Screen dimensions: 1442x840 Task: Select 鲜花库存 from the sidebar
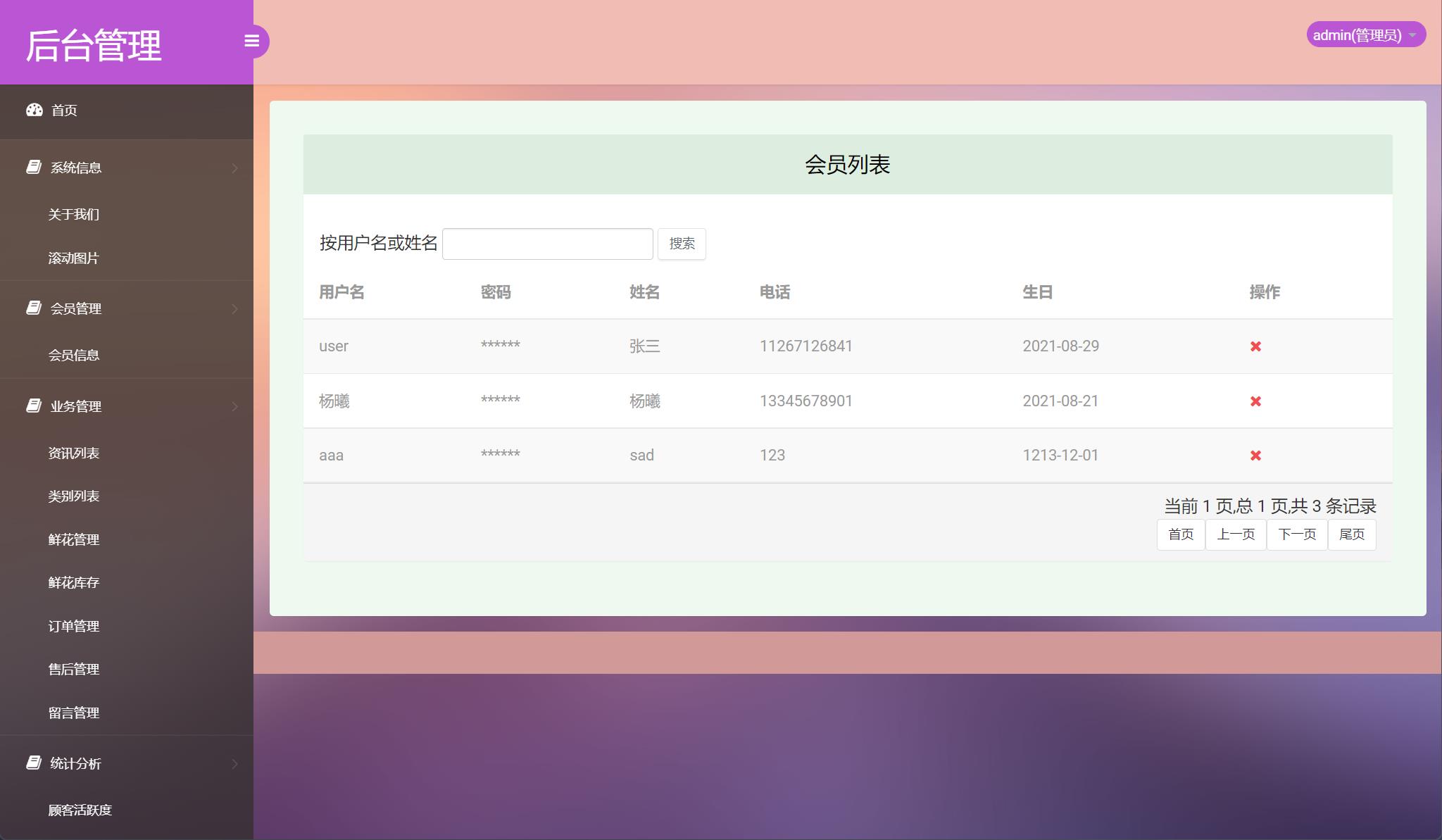73,582
